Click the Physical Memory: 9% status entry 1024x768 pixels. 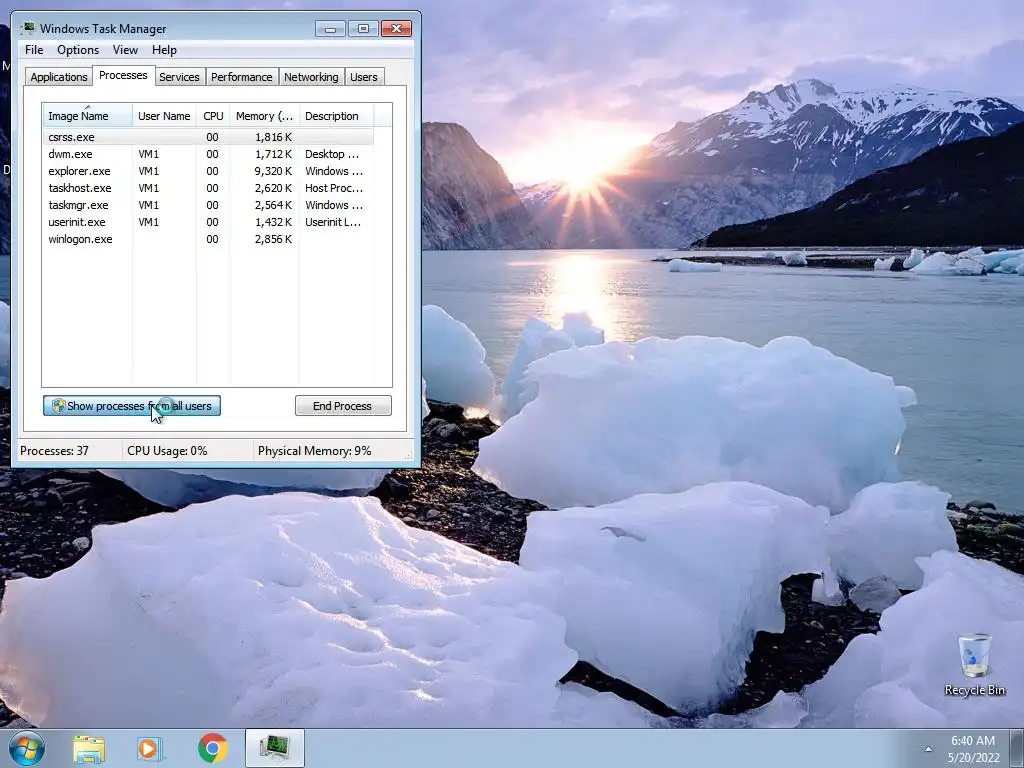click(314, 451)
